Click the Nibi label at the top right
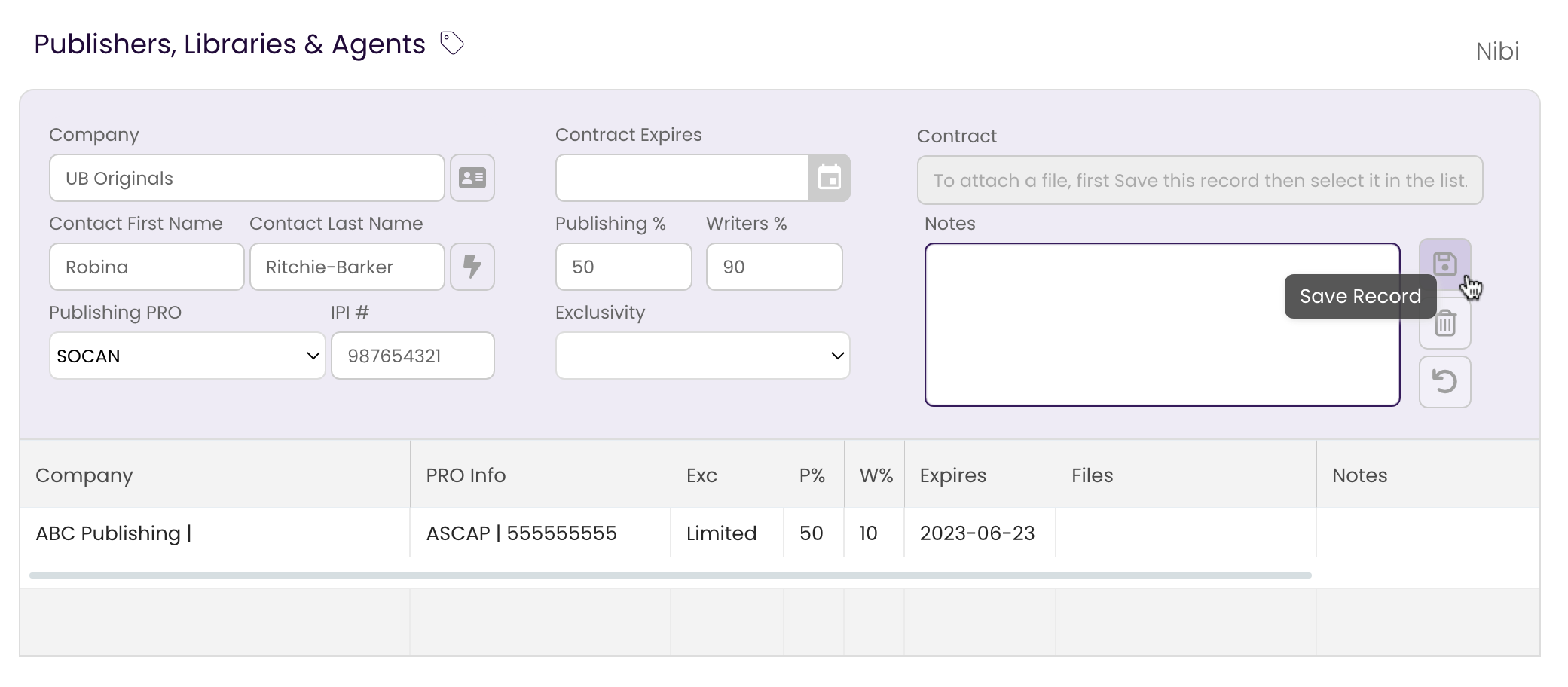This screenshot has width=1568, height=687. pyautogui.click(x=1497, y=51)
